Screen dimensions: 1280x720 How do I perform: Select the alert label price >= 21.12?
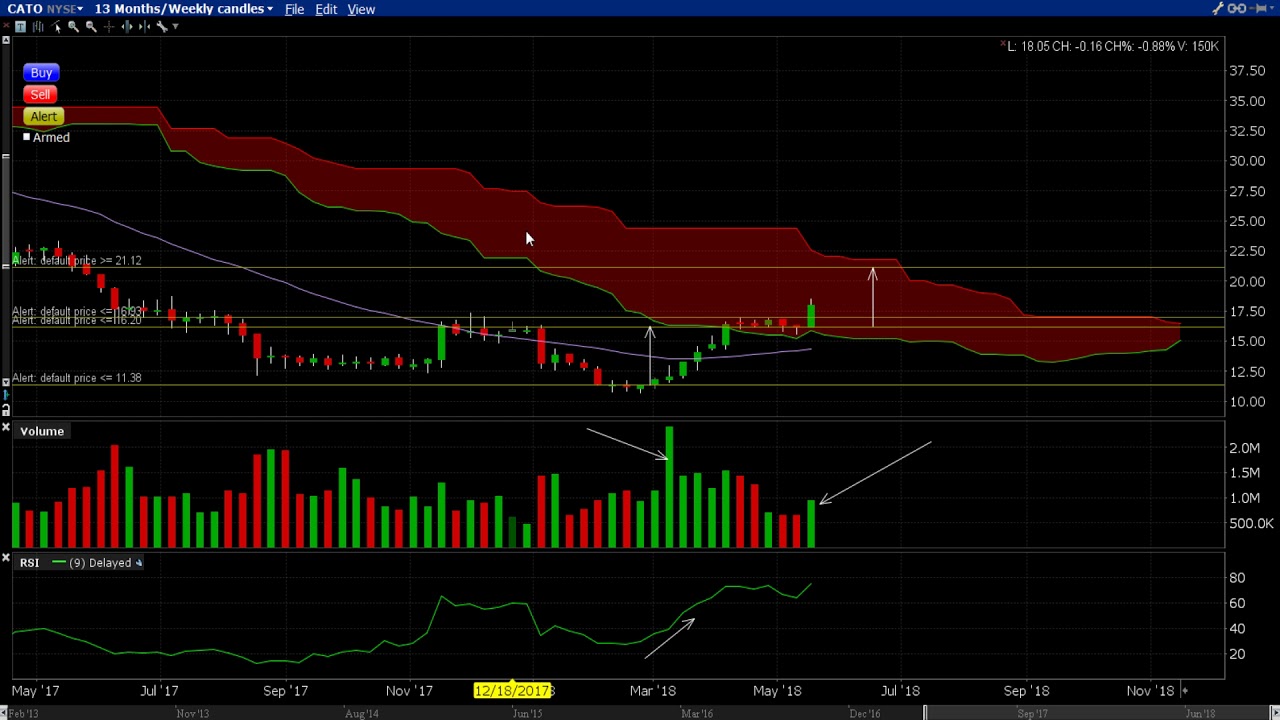(77, 260)
